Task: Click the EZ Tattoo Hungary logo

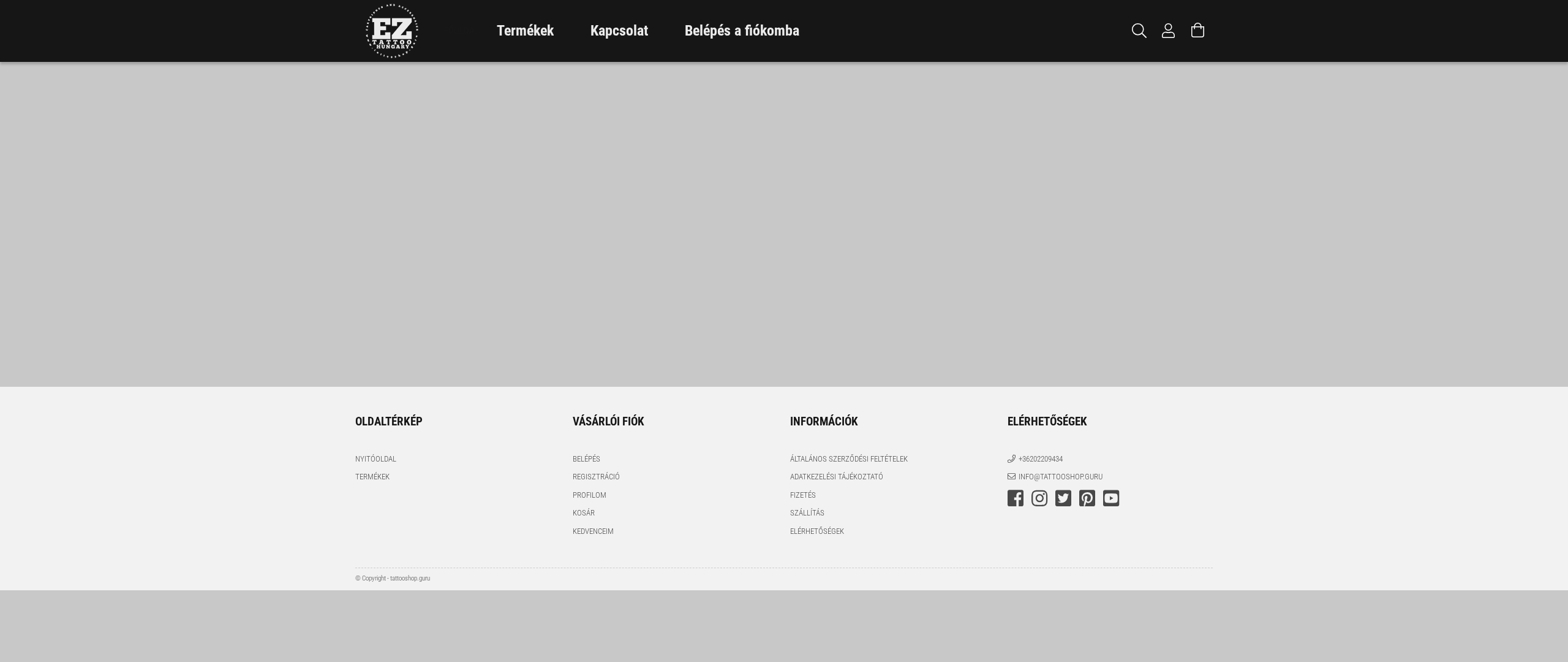Action: tap(391, 31)
